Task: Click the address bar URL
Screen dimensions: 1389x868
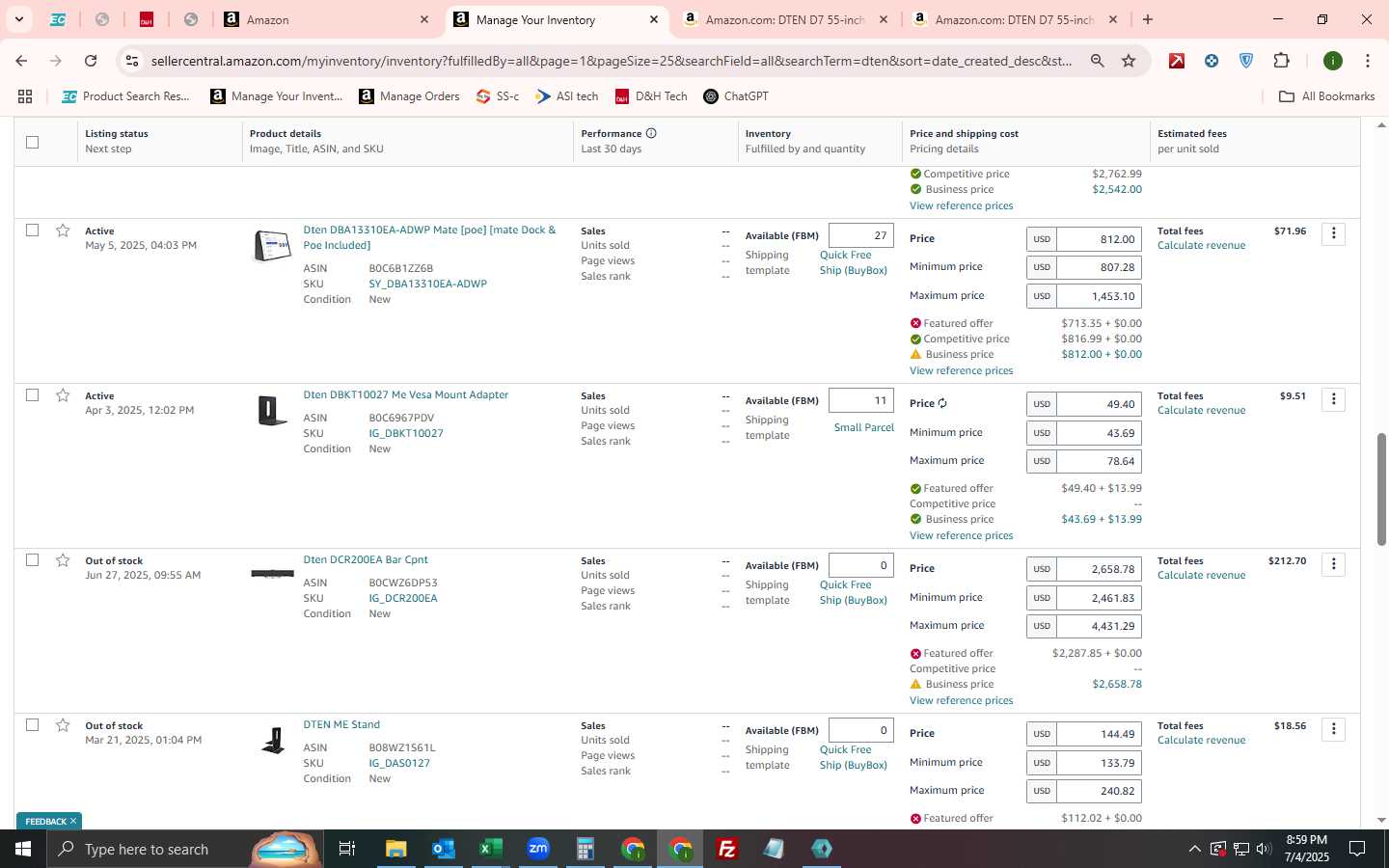Action: (612, 61)
